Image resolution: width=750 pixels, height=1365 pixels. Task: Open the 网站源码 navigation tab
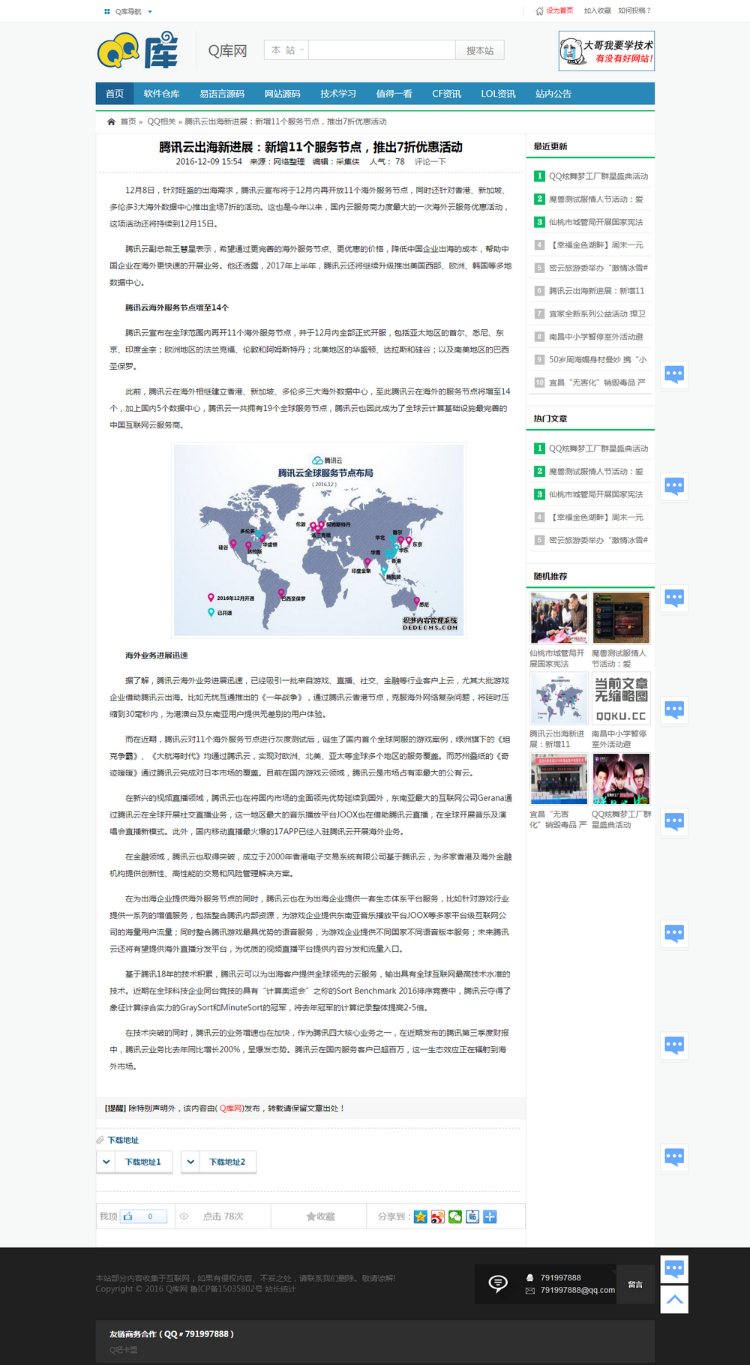(x=282, y=94)
